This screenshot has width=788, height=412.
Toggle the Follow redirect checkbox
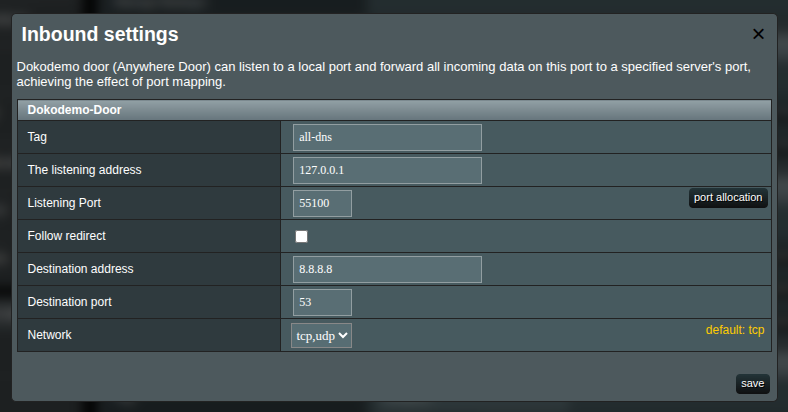[x=302, y=236]
